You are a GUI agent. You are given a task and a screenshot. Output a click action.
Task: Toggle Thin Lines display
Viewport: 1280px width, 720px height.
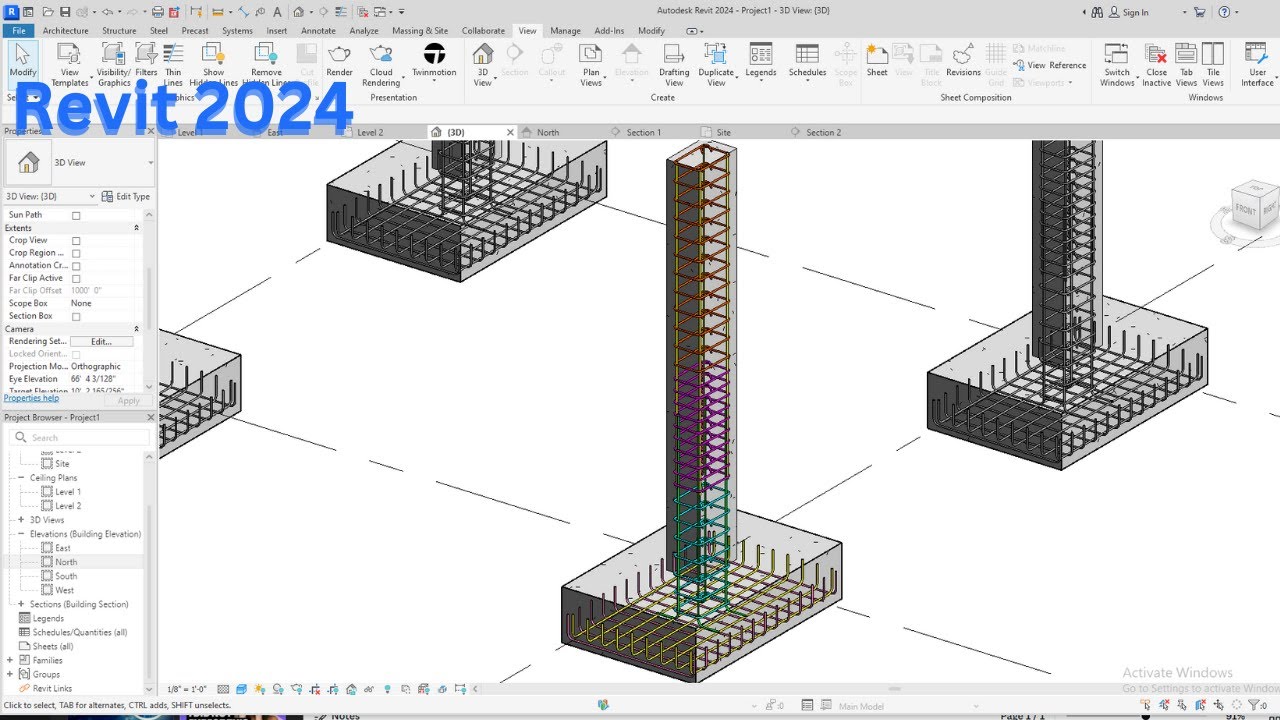173,65
